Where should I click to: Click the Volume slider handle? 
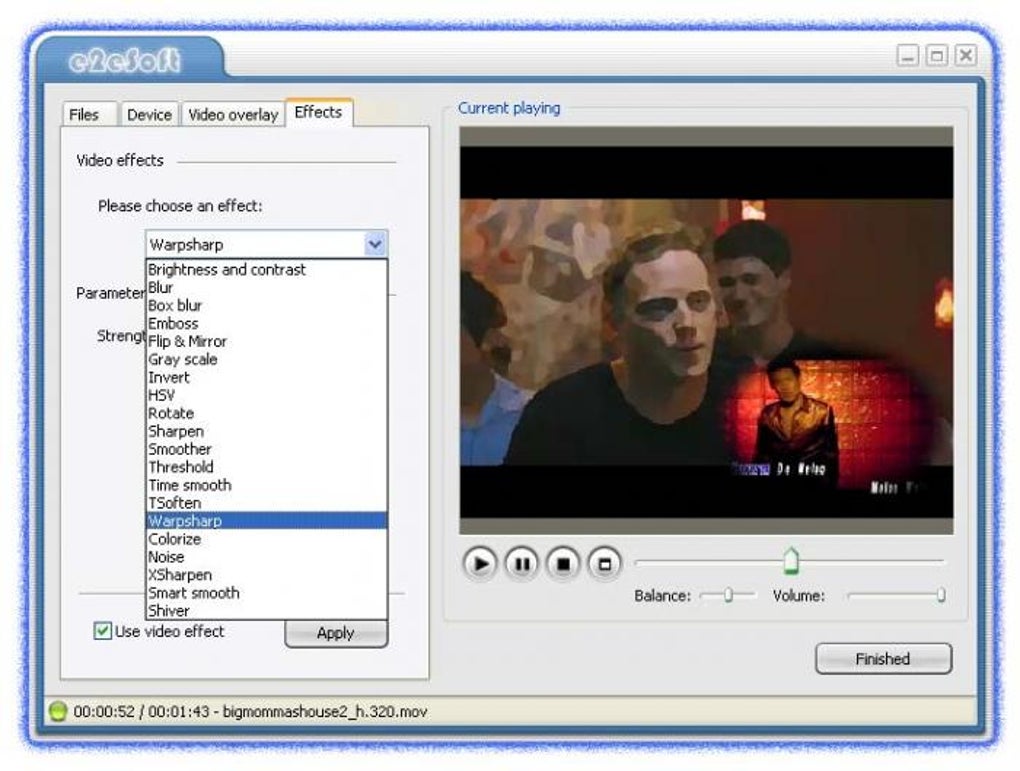pos(941,595)
